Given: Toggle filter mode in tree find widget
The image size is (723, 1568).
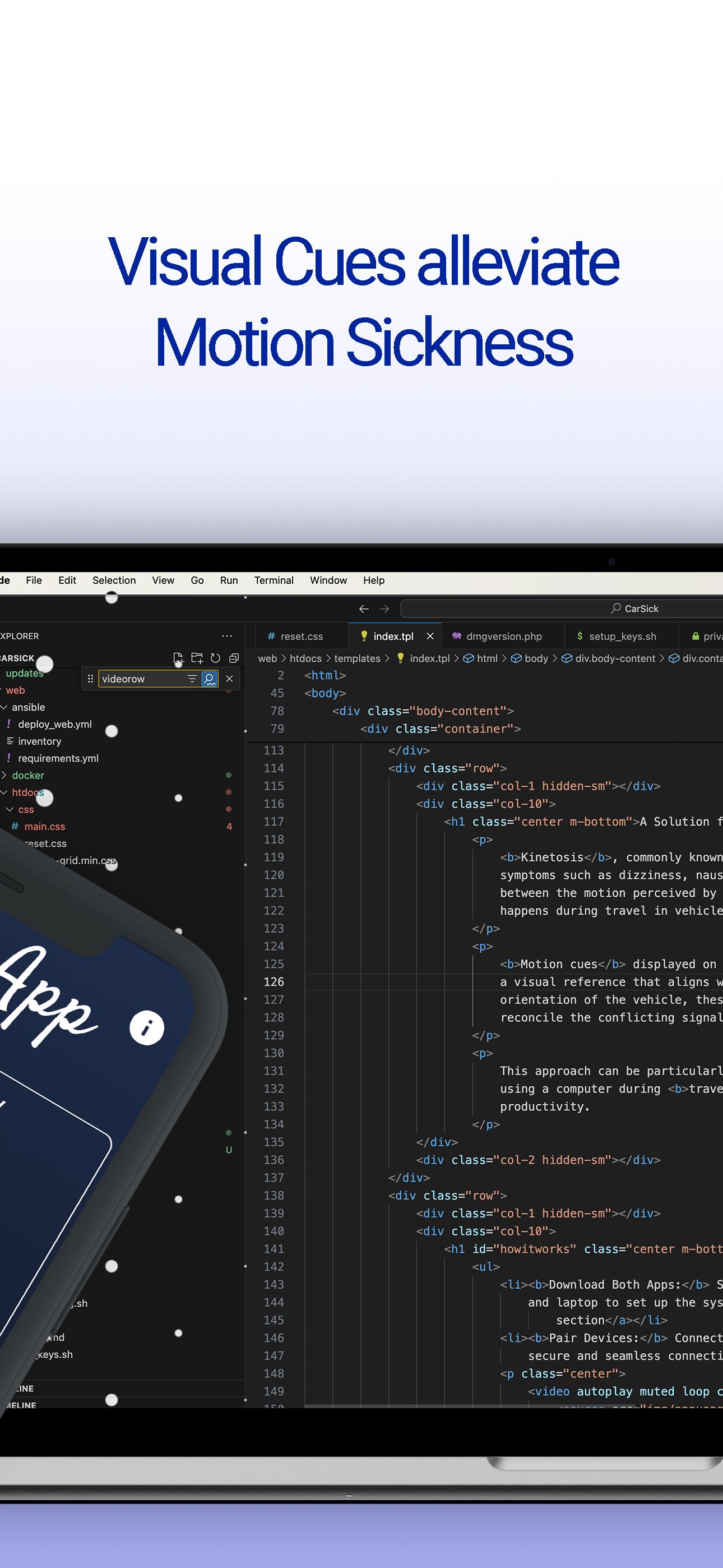Looking at the screenshot, I should [x=192, y=679].
